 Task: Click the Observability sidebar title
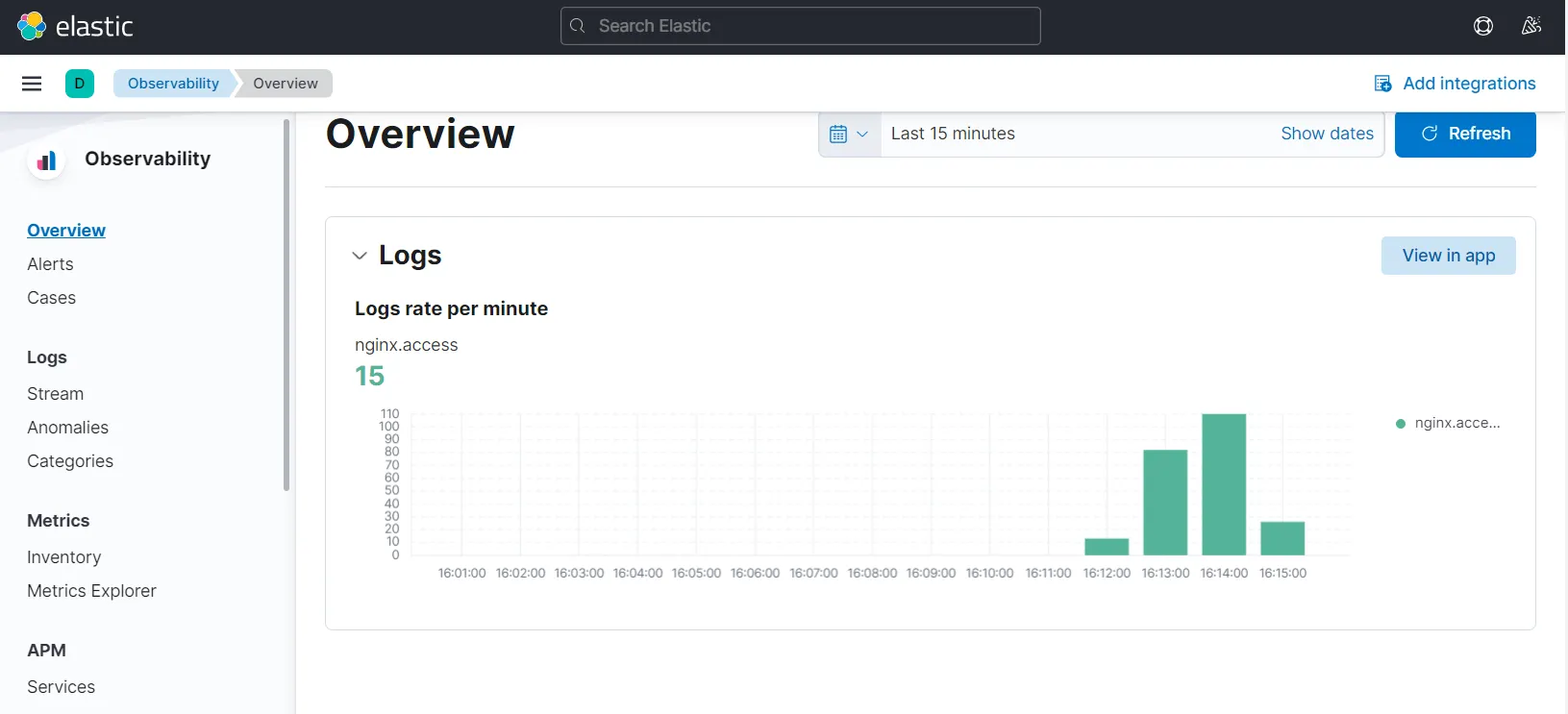click(x=147, y=159)
